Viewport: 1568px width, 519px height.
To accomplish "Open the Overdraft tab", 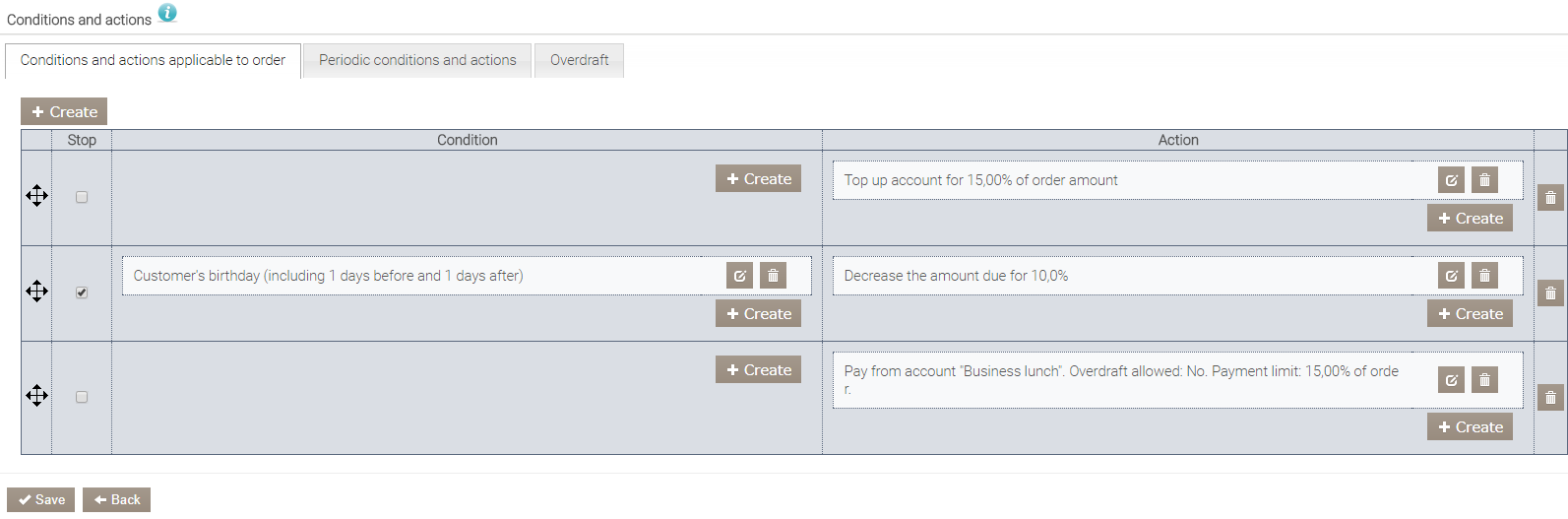I will (579, 60).
